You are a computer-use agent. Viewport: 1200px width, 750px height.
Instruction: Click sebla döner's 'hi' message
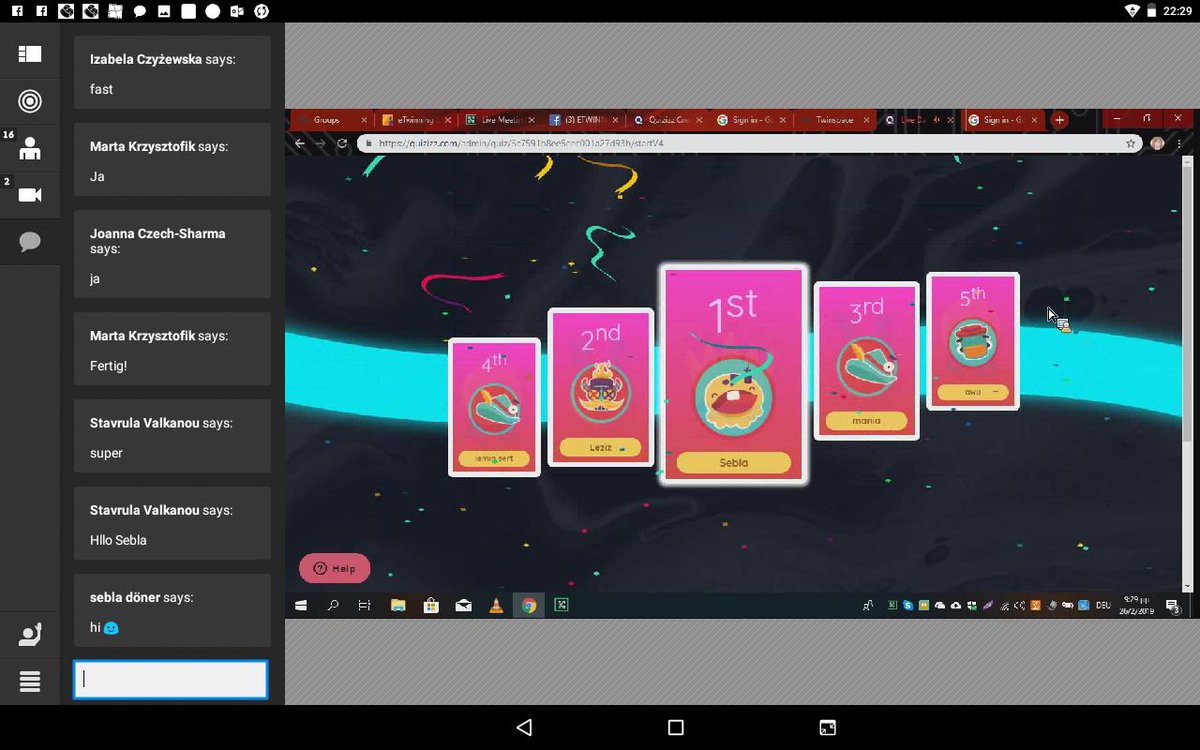pos(173,609)
